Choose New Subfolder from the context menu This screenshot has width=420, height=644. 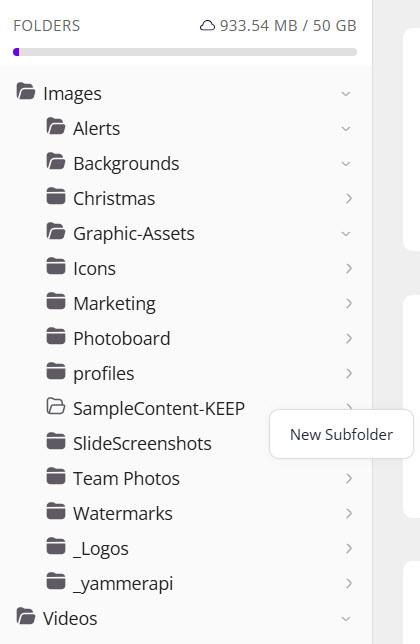tap(341, 434)
